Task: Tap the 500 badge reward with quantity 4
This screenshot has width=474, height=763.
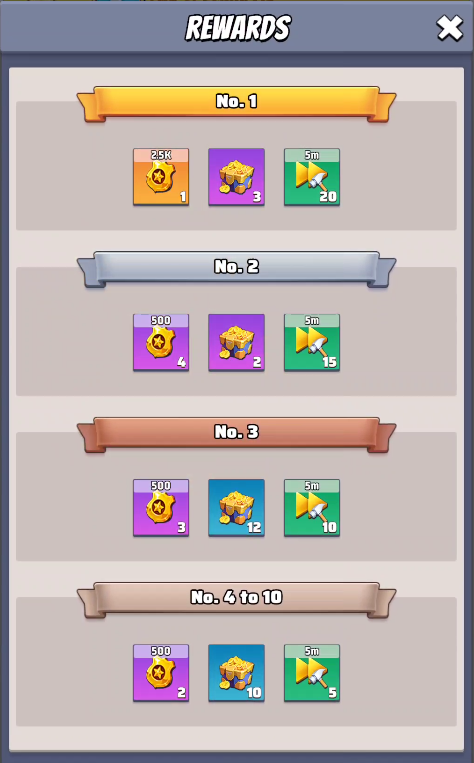Action: [161, 342]
